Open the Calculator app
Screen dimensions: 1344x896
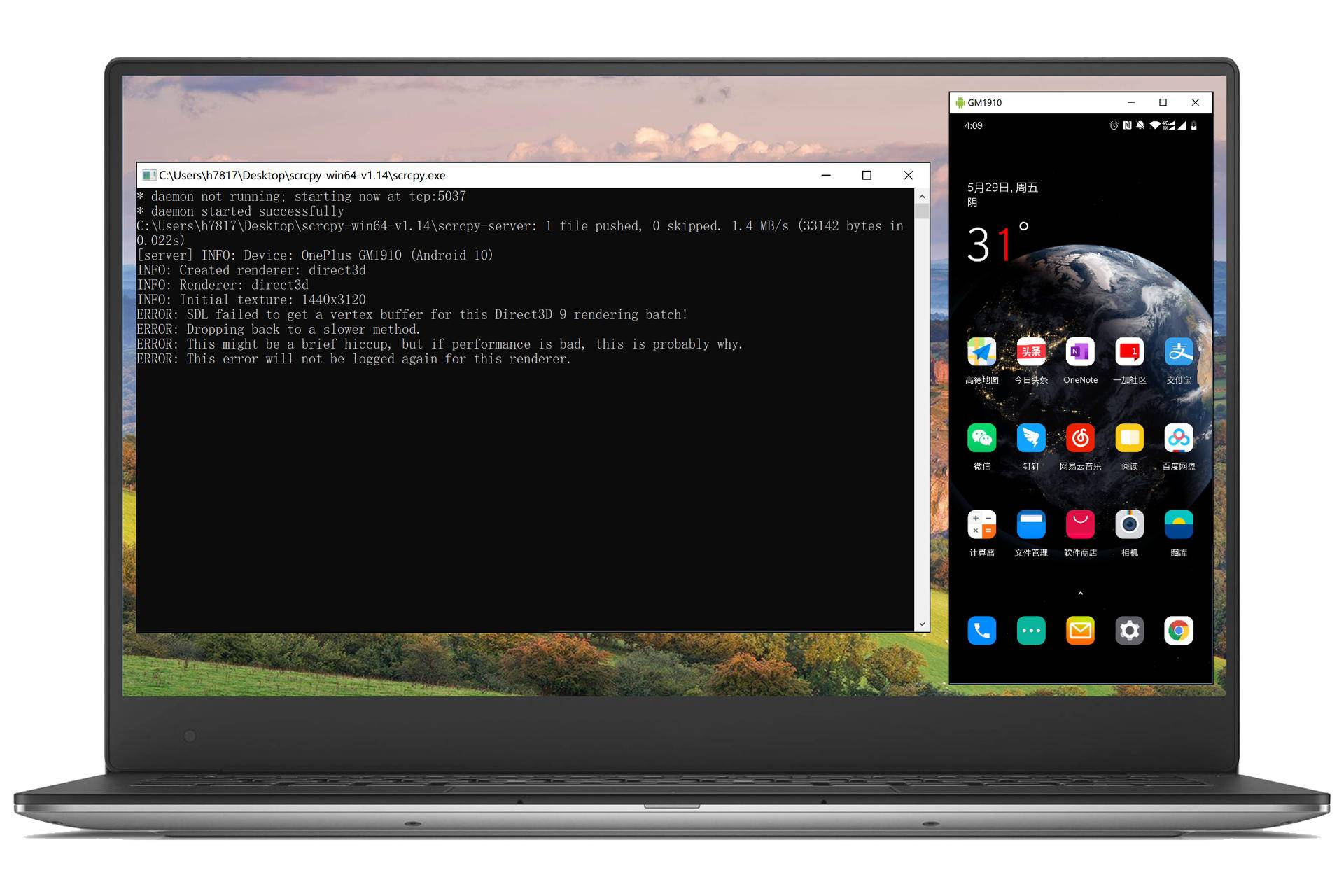tap(981, 525)
